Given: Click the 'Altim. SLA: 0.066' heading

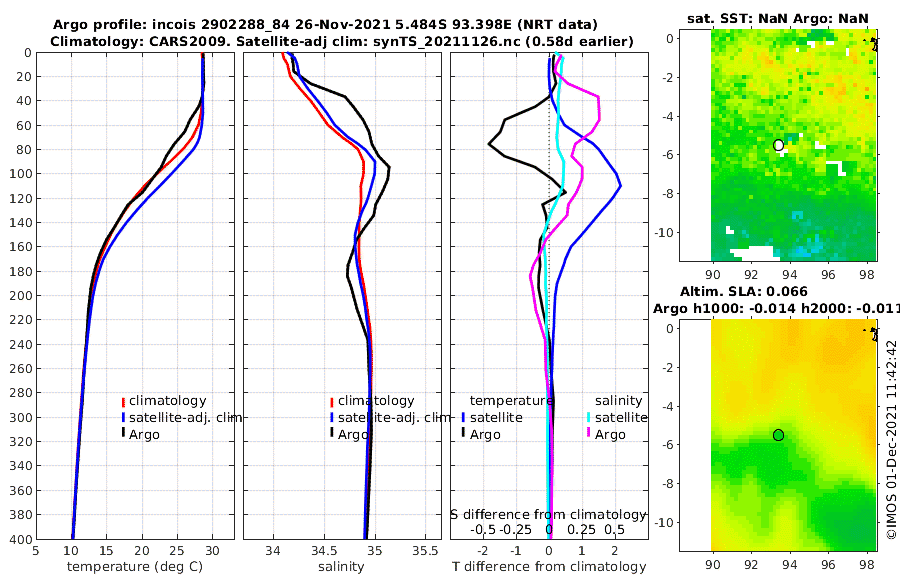Looking at the screenshot, I should coord(744,292).
